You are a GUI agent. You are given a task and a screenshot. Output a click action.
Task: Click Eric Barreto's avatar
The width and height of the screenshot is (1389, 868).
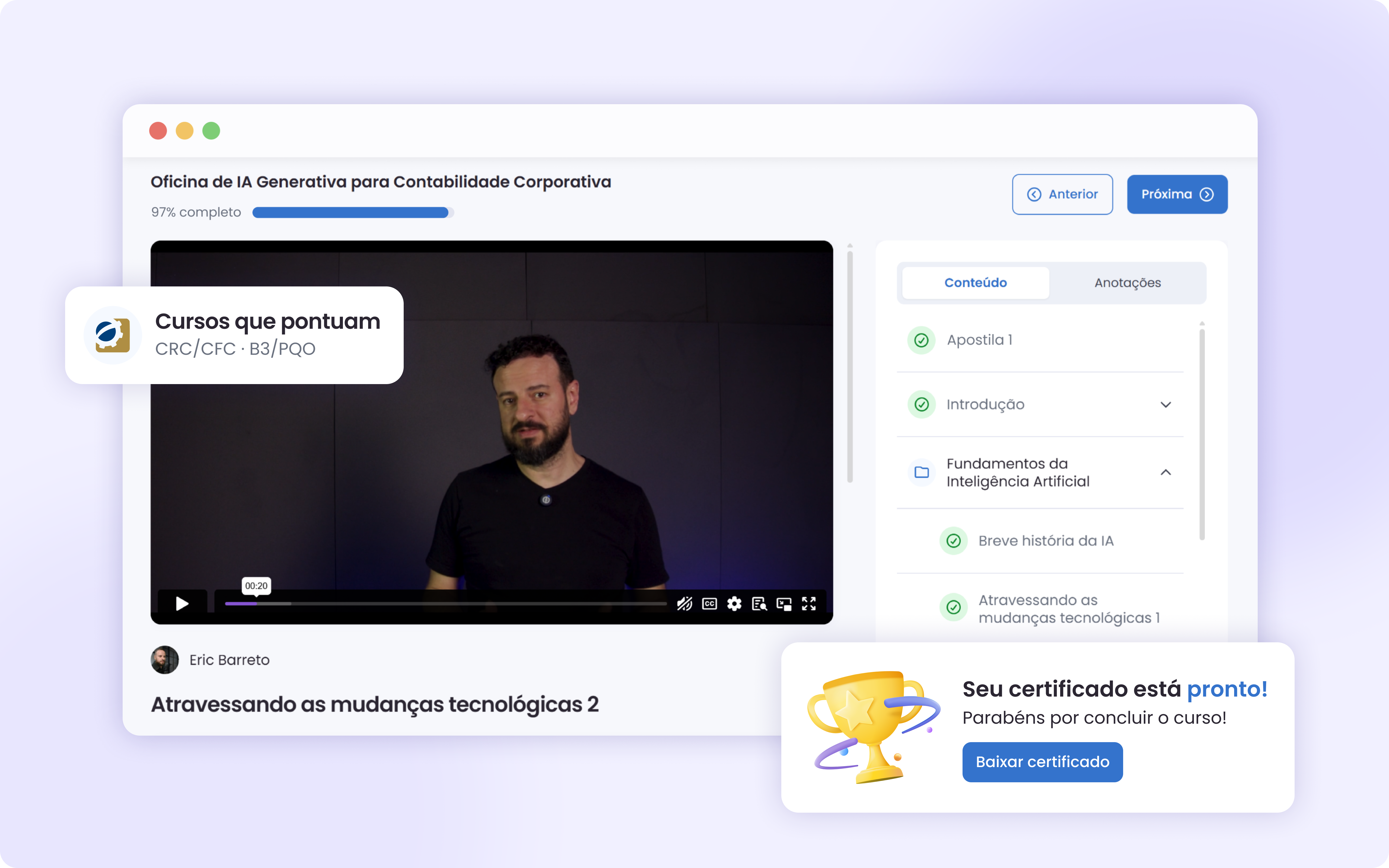point(165,660)
